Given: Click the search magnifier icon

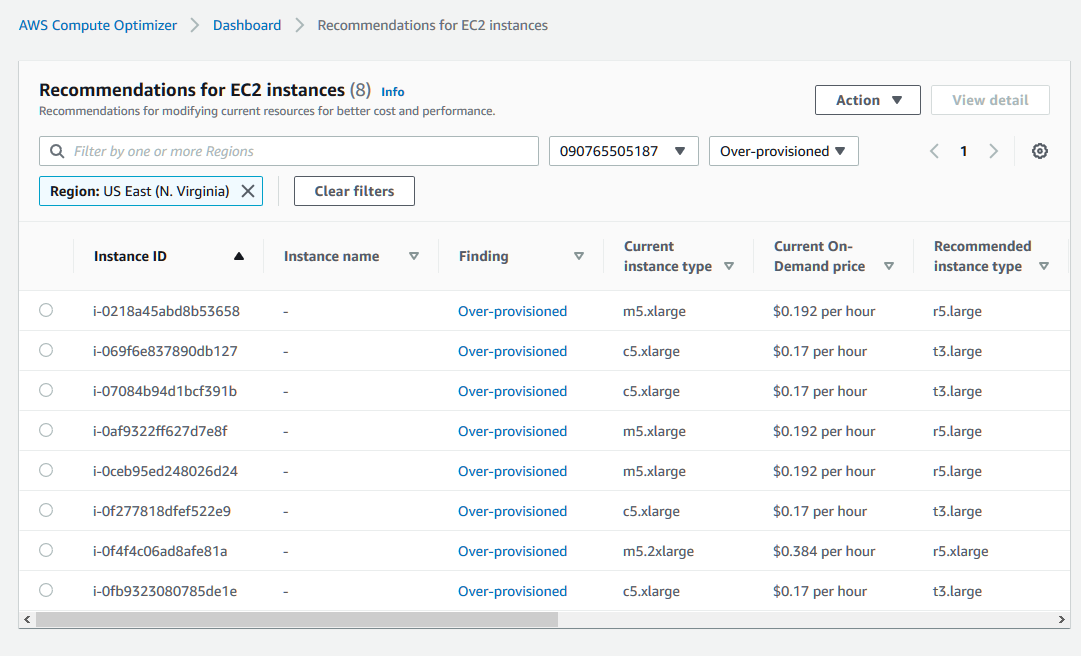Looking at the screenshot, I should pyautogui.click(x=55, y=150).
